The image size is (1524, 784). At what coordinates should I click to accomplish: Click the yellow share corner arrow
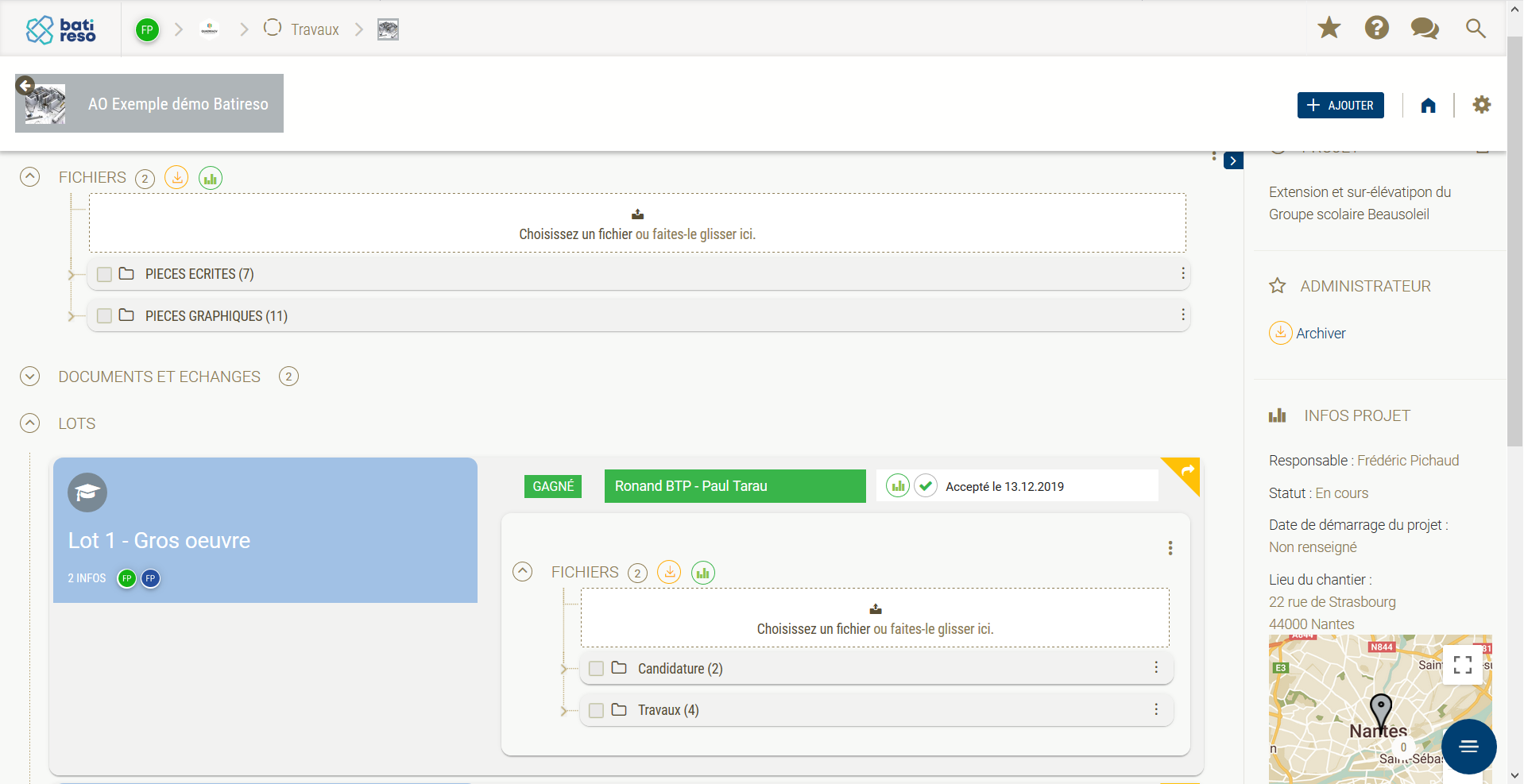click(x=1186, y=471)
